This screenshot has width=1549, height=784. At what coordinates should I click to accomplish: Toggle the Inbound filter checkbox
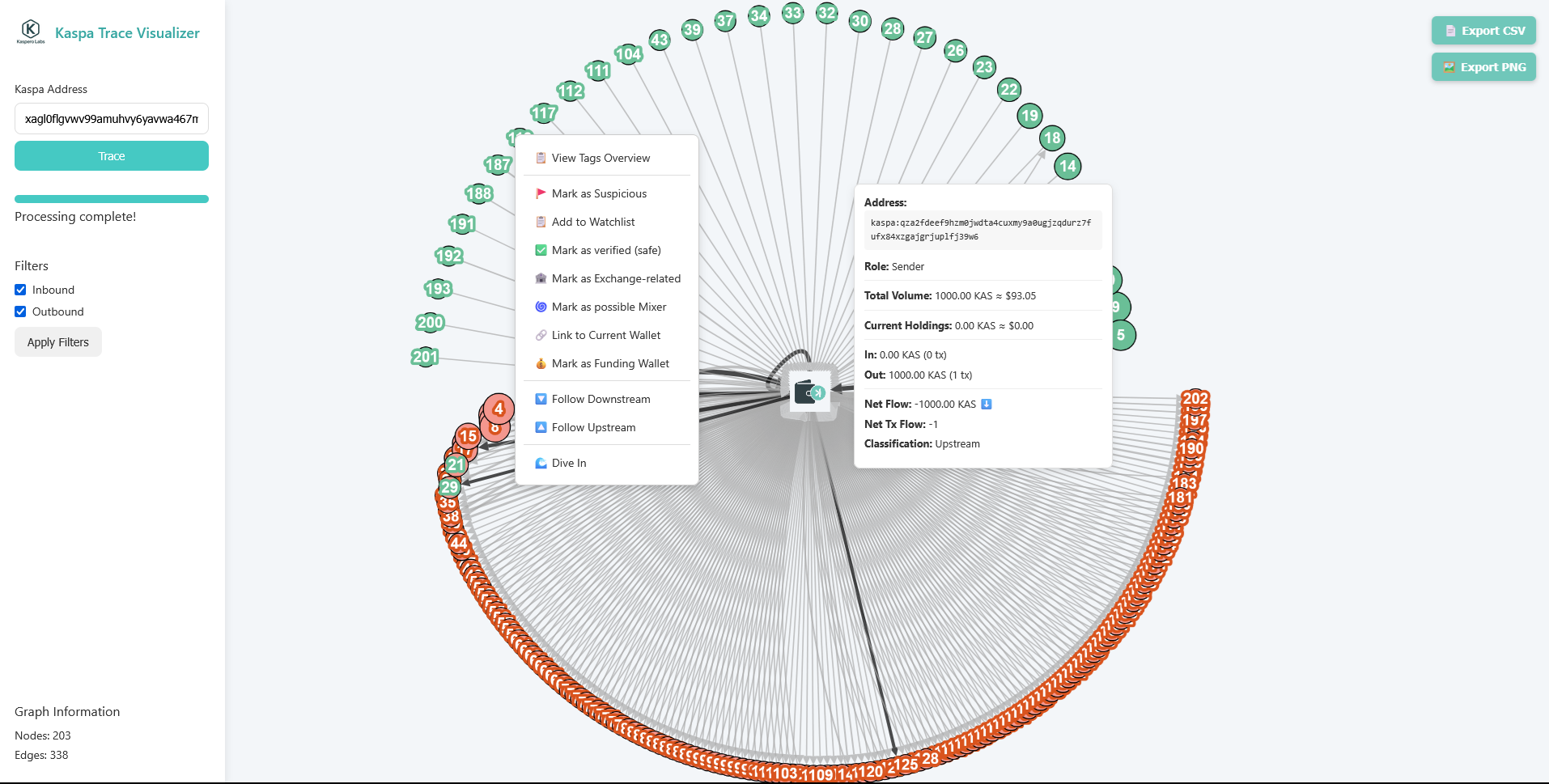click(20, 290)
